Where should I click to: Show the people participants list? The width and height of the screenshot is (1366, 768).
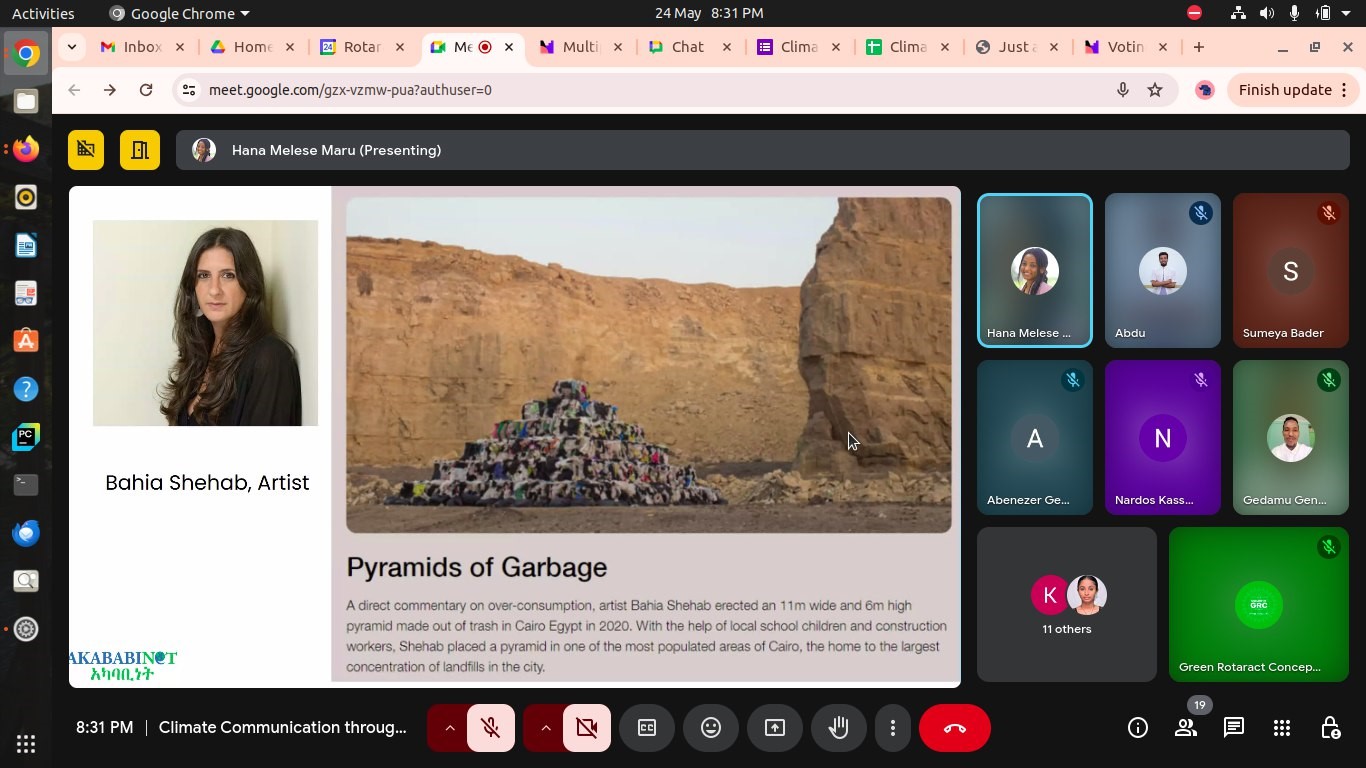point(1186,728)
